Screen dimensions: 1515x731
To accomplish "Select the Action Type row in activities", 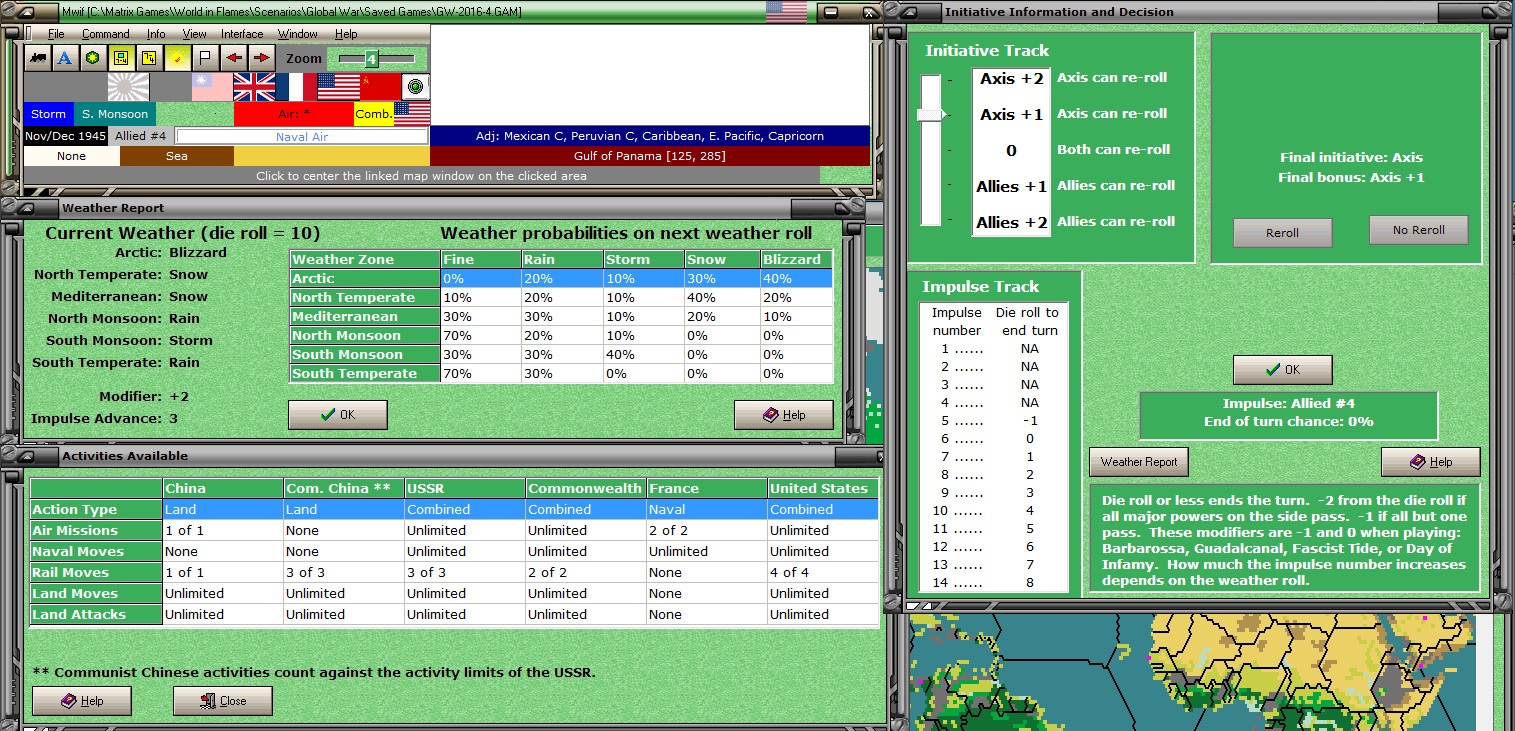I will 454,509.
